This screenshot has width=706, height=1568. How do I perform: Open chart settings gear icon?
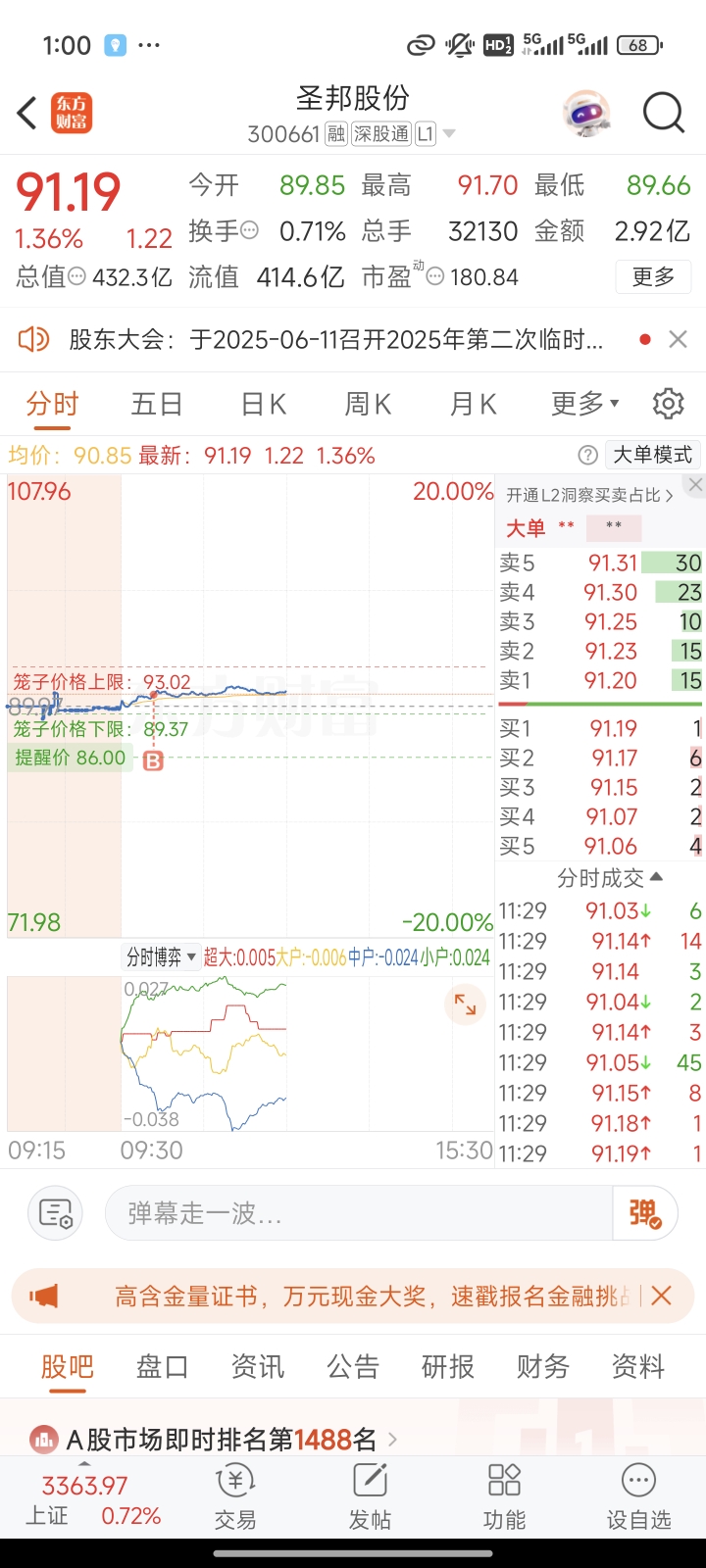tap(668, 403)
